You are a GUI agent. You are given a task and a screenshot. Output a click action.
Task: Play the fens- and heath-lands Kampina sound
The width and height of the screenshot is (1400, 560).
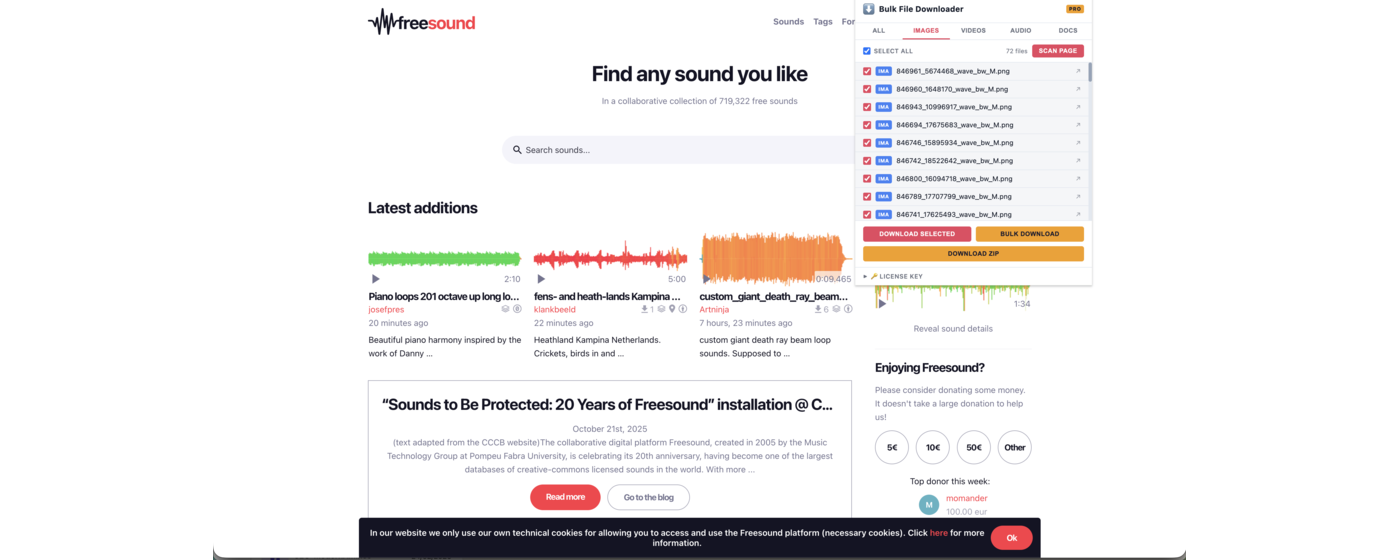541,279
